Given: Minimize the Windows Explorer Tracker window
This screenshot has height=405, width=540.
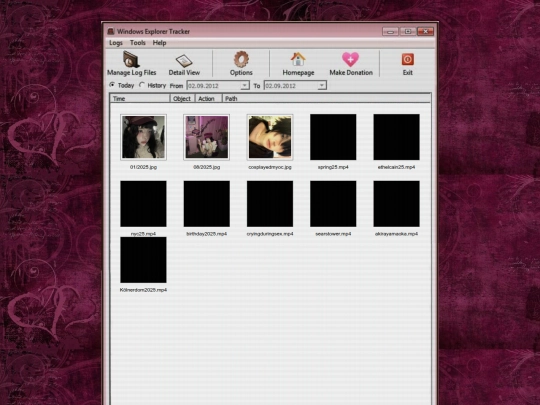Looking at the screenshot, I should point(390,32).
